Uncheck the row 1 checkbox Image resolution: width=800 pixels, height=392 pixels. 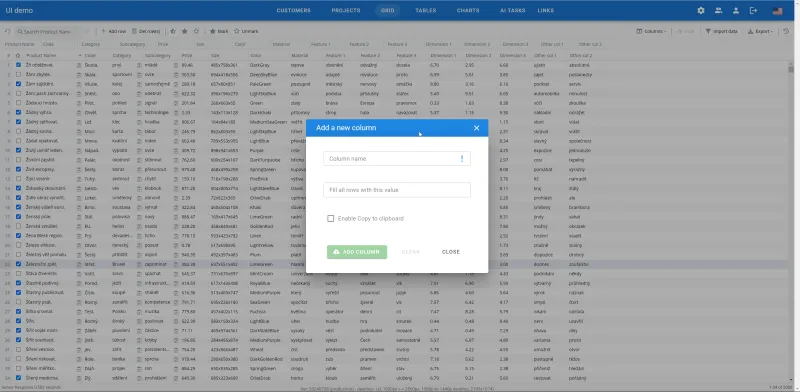coord(18,65)
